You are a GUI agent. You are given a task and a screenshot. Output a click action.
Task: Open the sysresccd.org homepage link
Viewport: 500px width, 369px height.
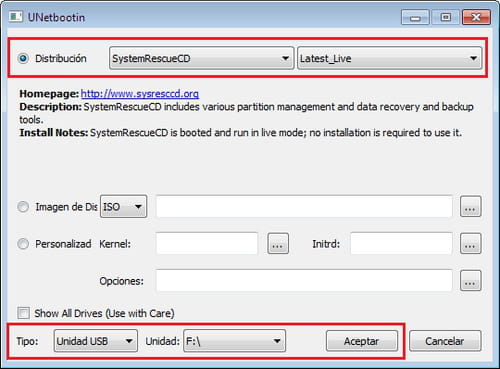(x=140, y=94)
